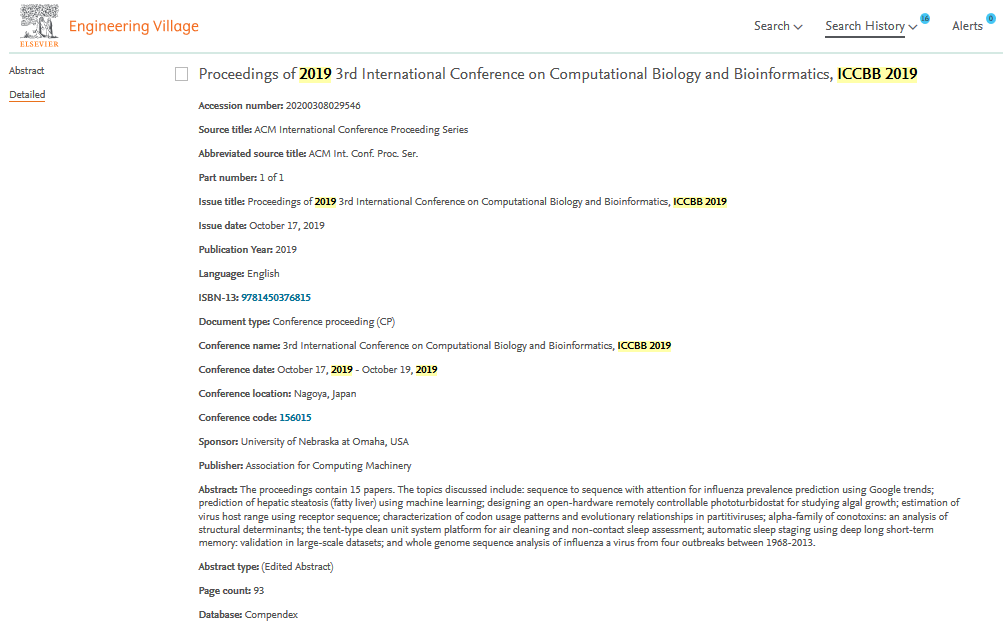This screenshot has width=1003, height=629.
Task: Expand the Search History dropdown
Action: click(871, 26)
